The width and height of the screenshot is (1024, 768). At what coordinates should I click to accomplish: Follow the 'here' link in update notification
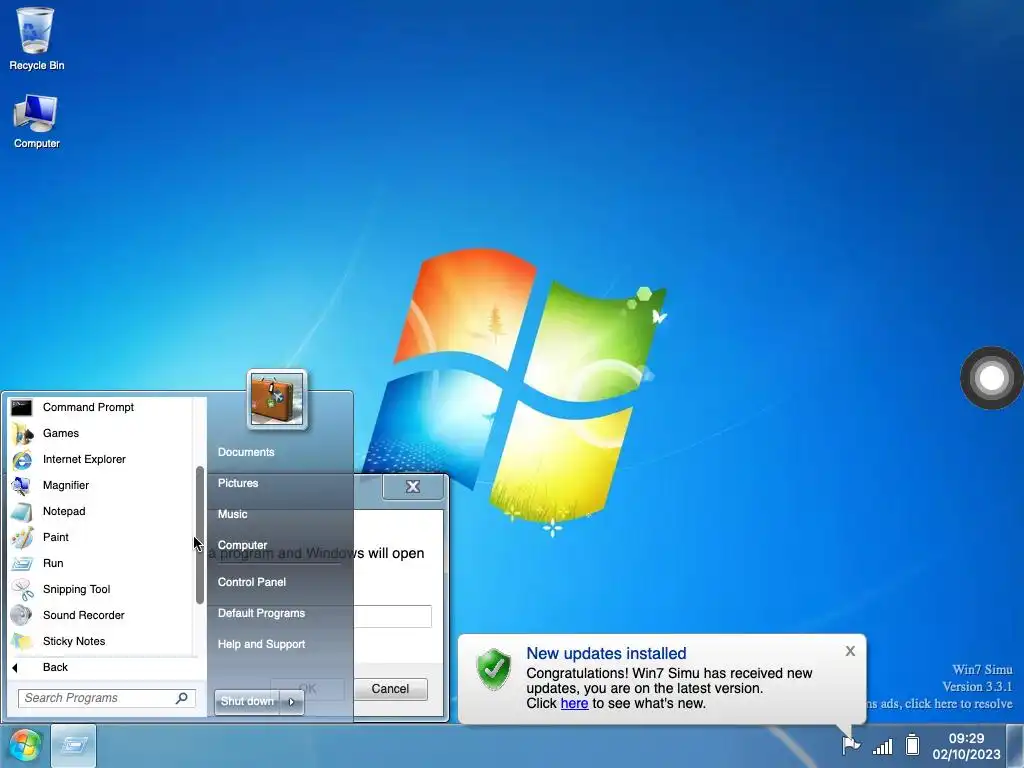pos(574,703)
